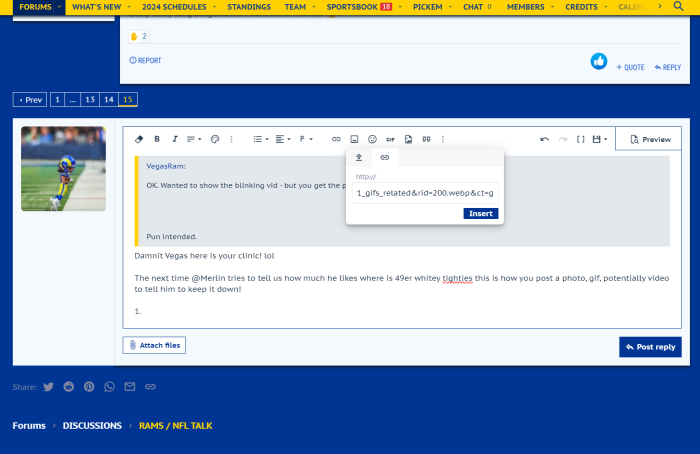Open the page jump ellipsis

click(x=72, y=100)
